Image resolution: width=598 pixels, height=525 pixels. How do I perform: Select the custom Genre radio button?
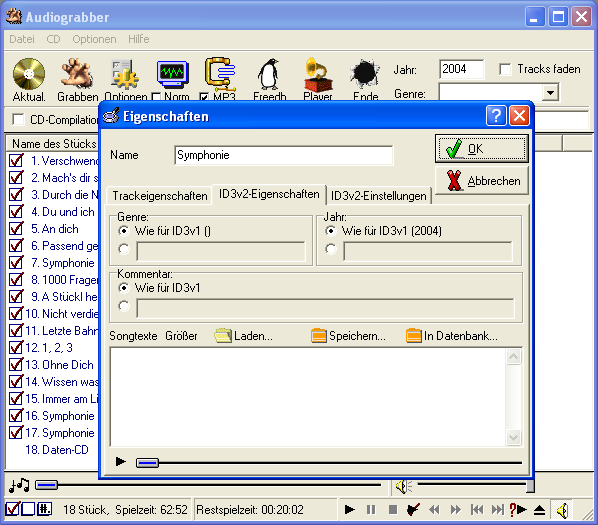[124, 249]
